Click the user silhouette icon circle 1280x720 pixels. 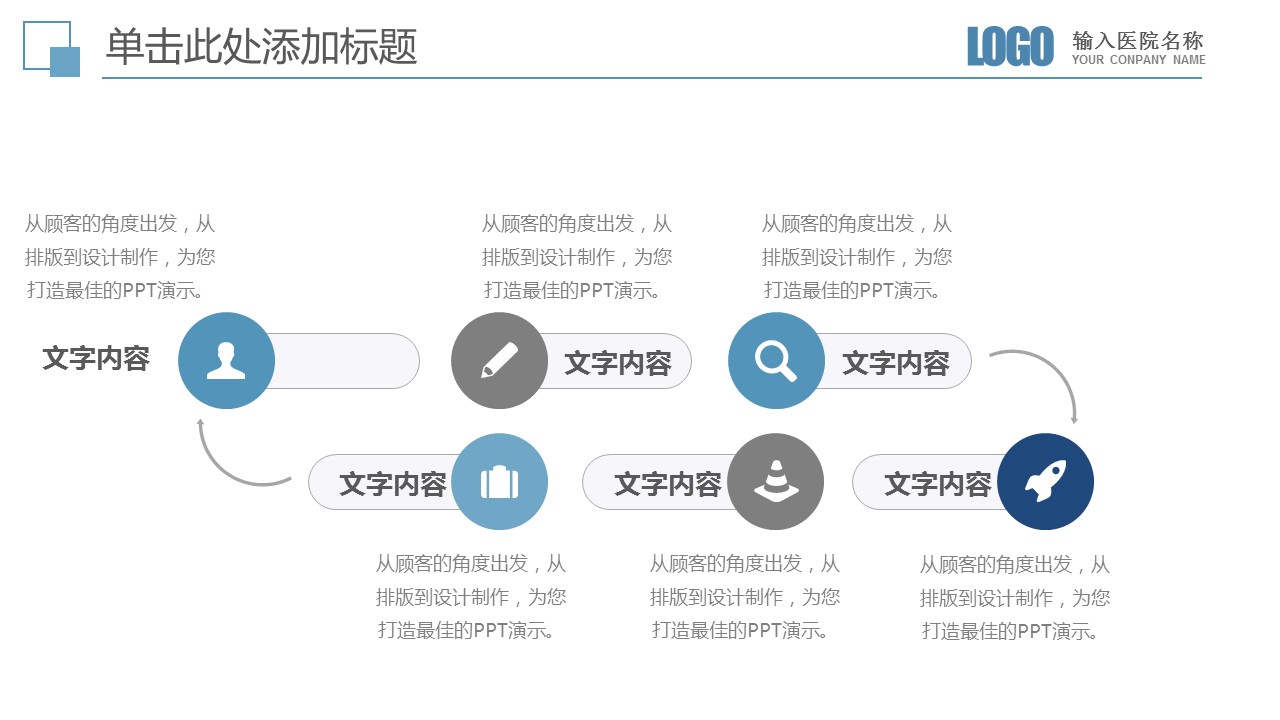(x=226, y=361)
